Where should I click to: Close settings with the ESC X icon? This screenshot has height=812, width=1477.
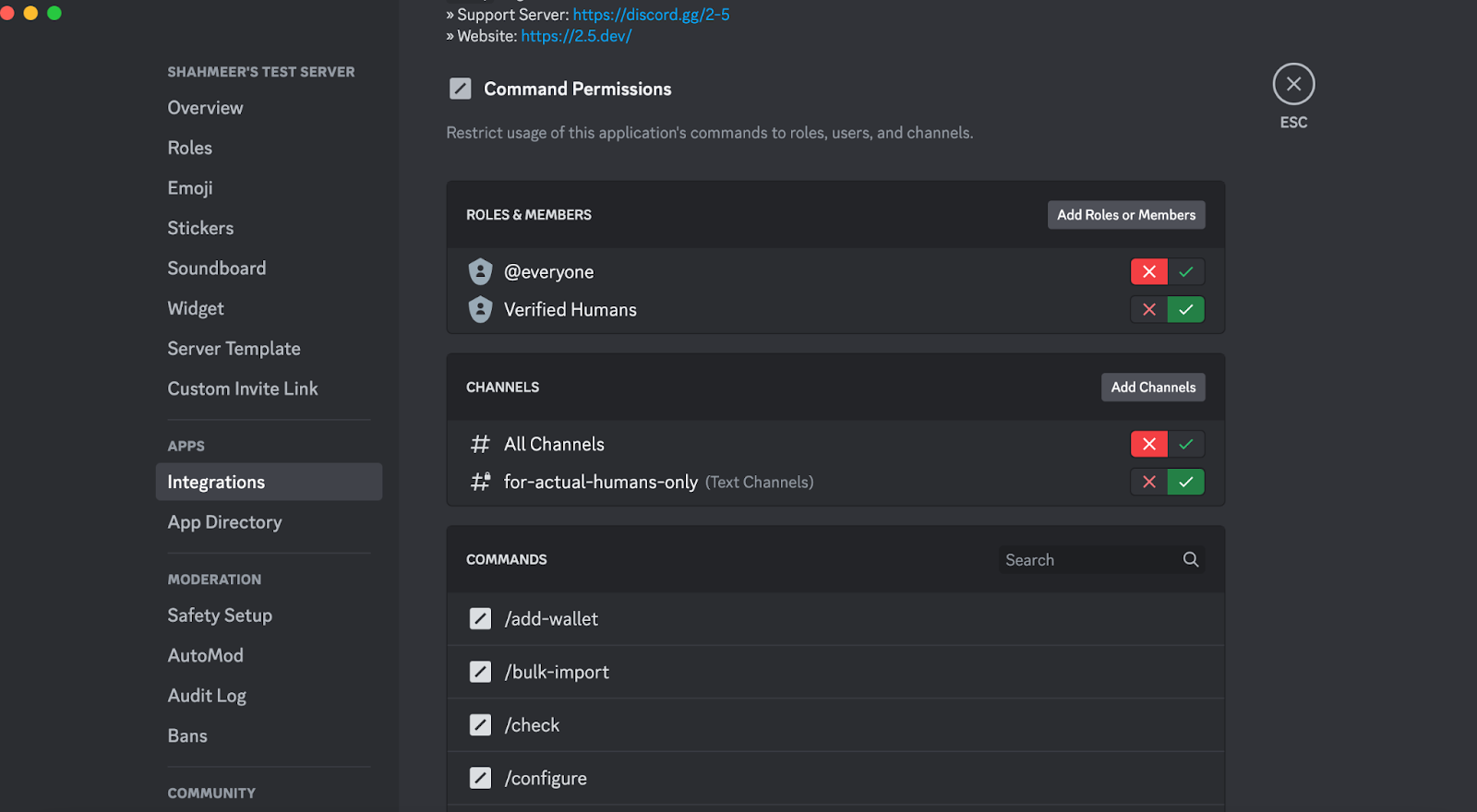[x=1293, y=84]
